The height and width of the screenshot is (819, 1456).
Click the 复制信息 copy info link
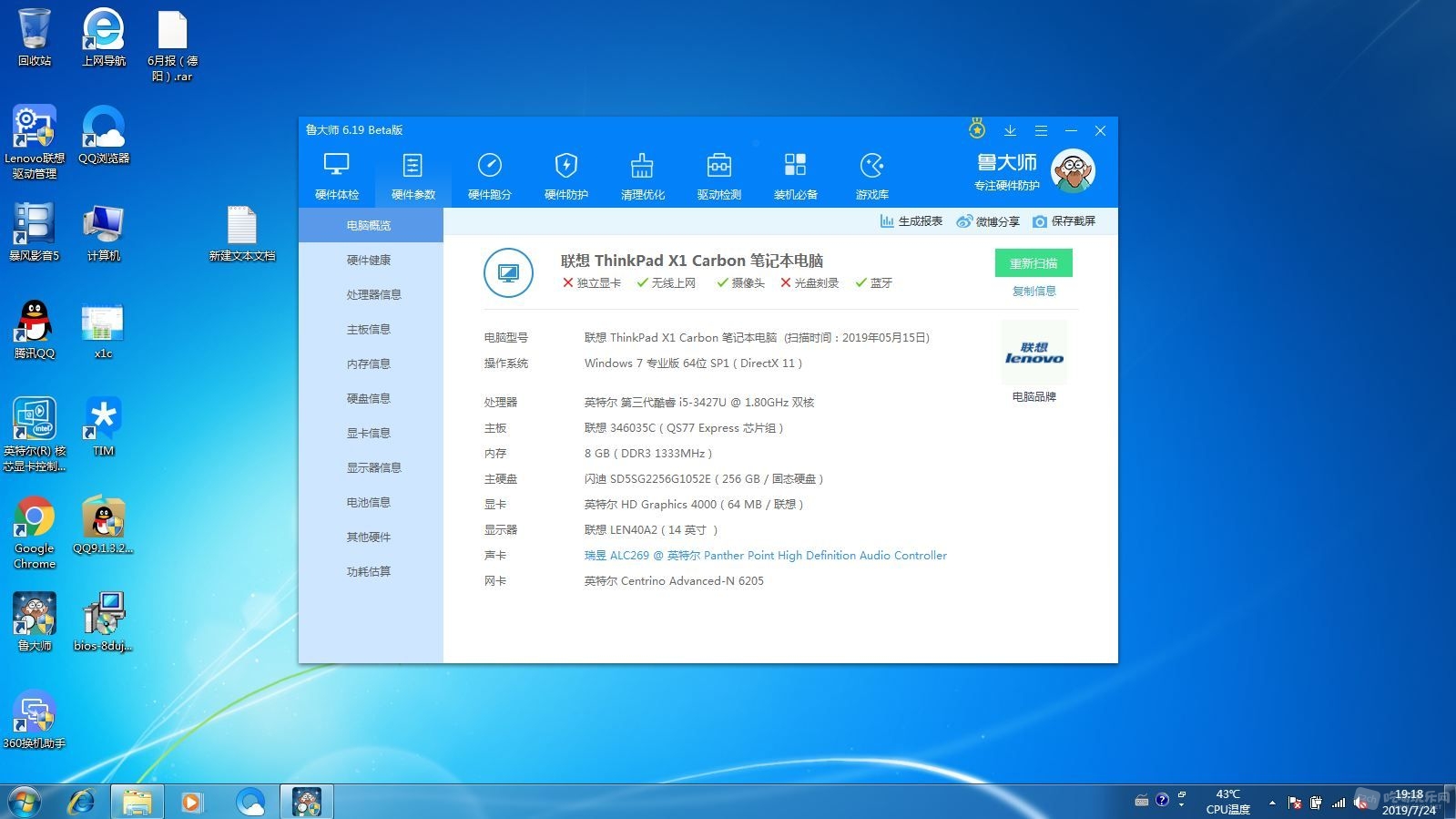tap(1034, 292)
